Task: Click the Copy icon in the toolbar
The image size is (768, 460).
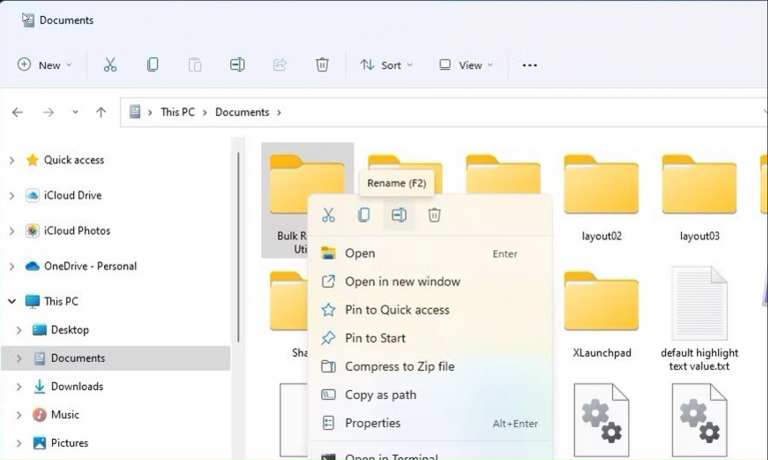Action: pyautogui.click(x=152, y=65)
